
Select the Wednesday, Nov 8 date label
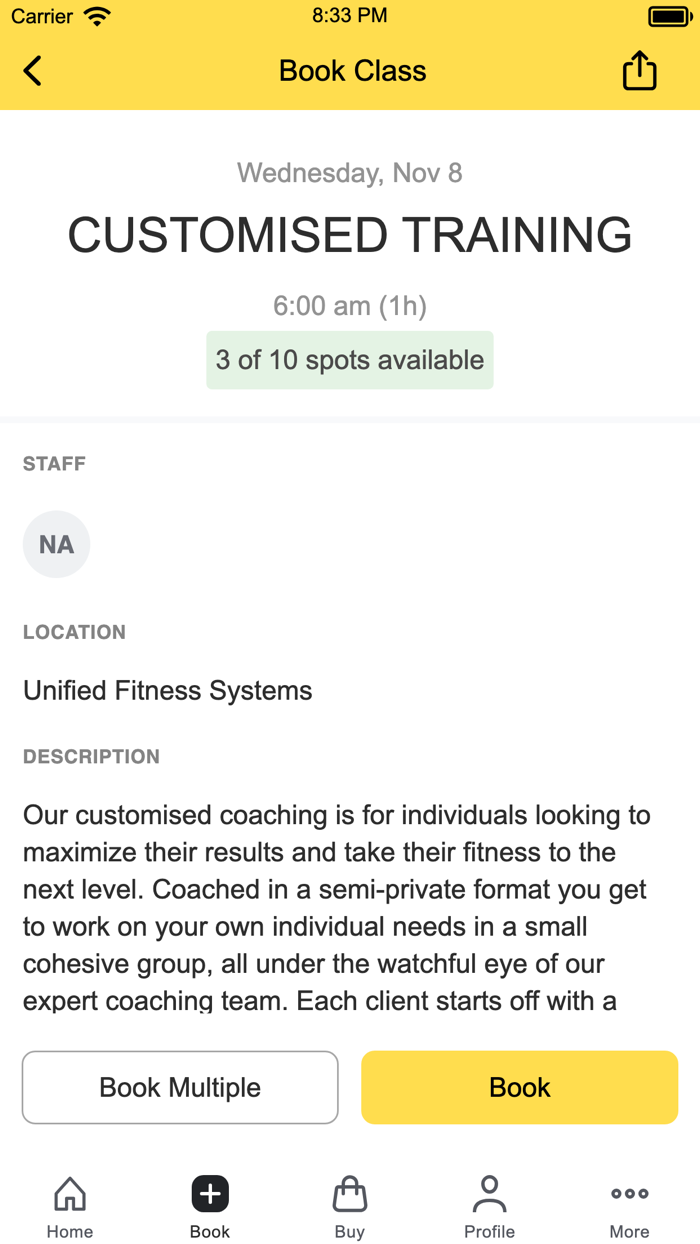click(350, 172)
